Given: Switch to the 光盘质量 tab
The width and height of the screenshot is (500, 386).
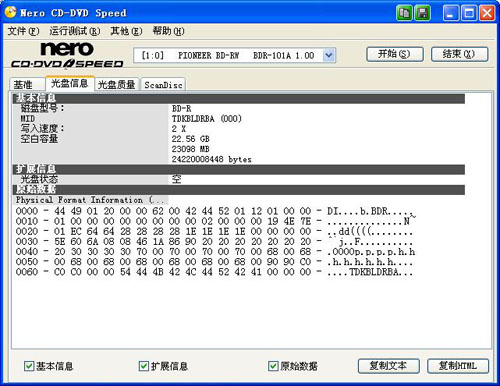Looking at the screenshot, I should 117,85.
